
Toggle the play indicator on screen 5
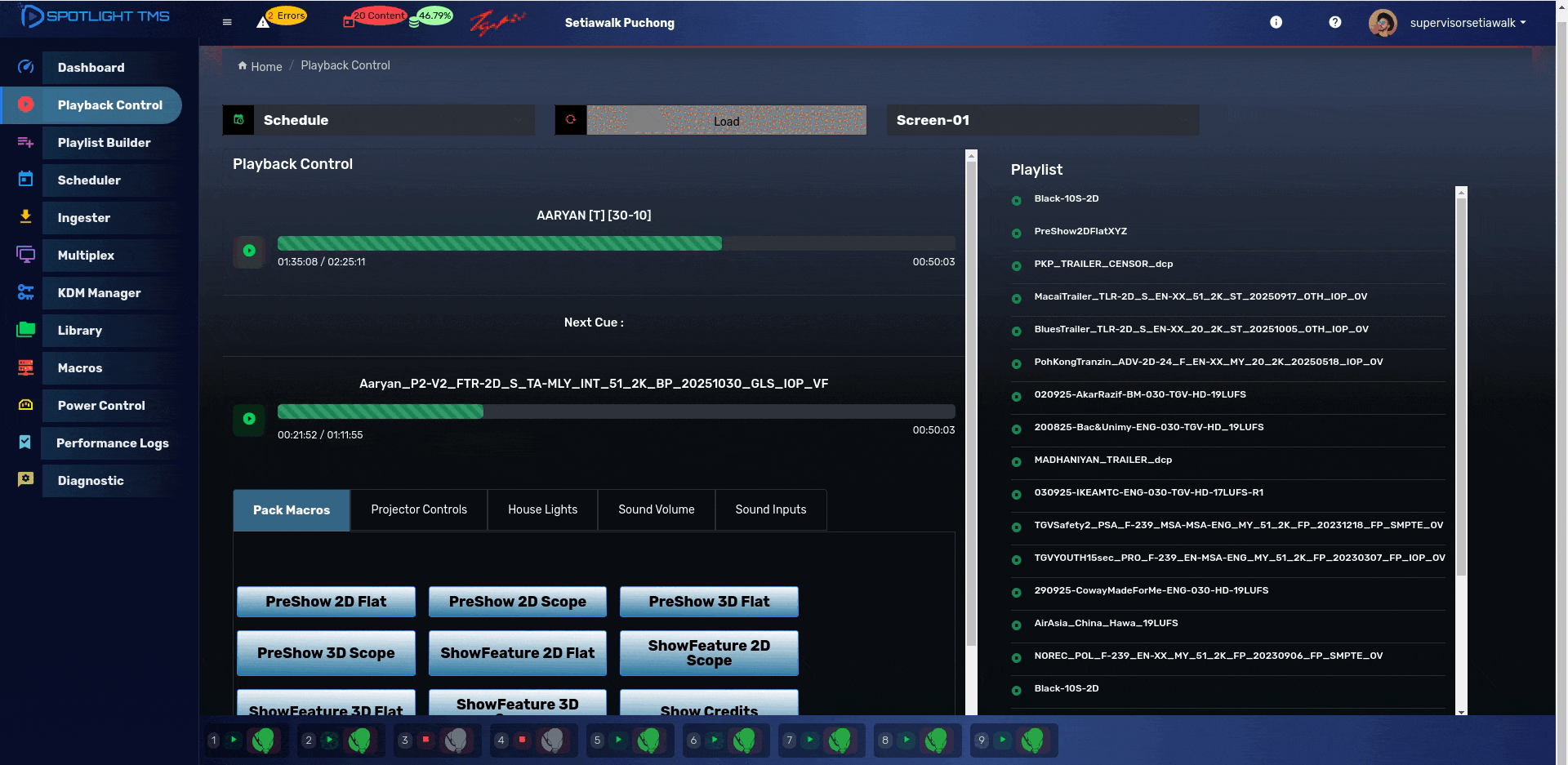click(618, 740)
